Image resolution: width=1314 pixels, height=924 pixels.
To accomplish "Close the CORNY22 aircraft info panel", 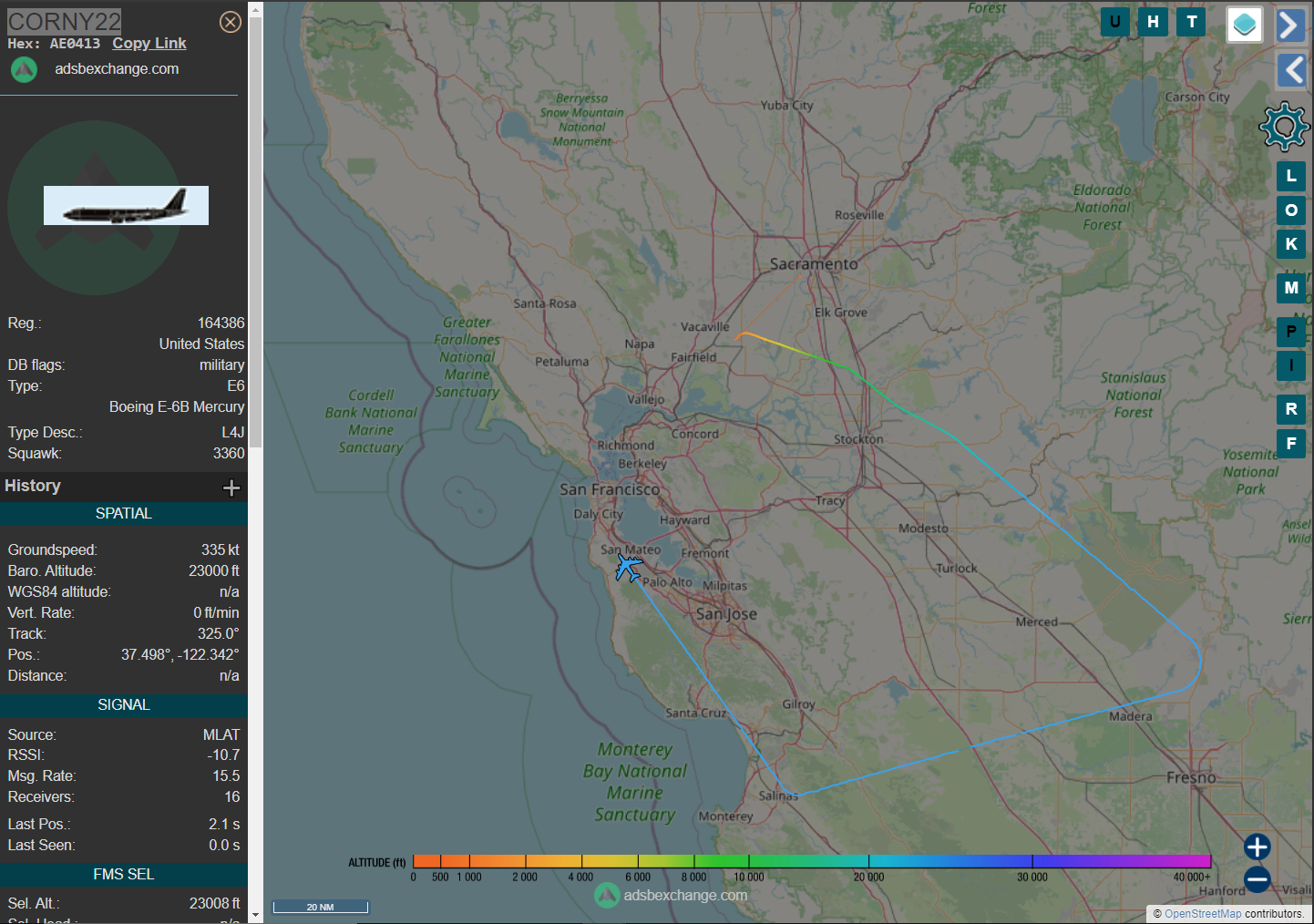I will tap(231, 22).
